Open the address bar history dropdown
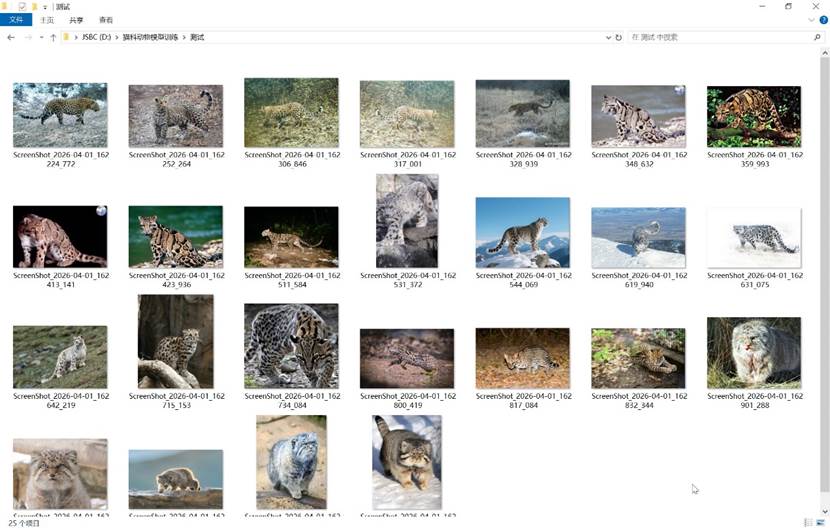Viewport: 830px width, 530px height. click(608, 37)
